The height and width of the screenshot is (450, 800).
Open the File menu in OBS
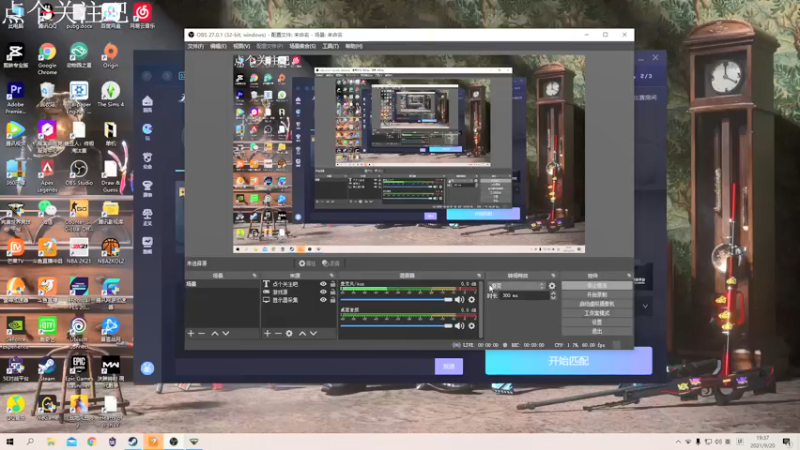click(x=195, y=46)
